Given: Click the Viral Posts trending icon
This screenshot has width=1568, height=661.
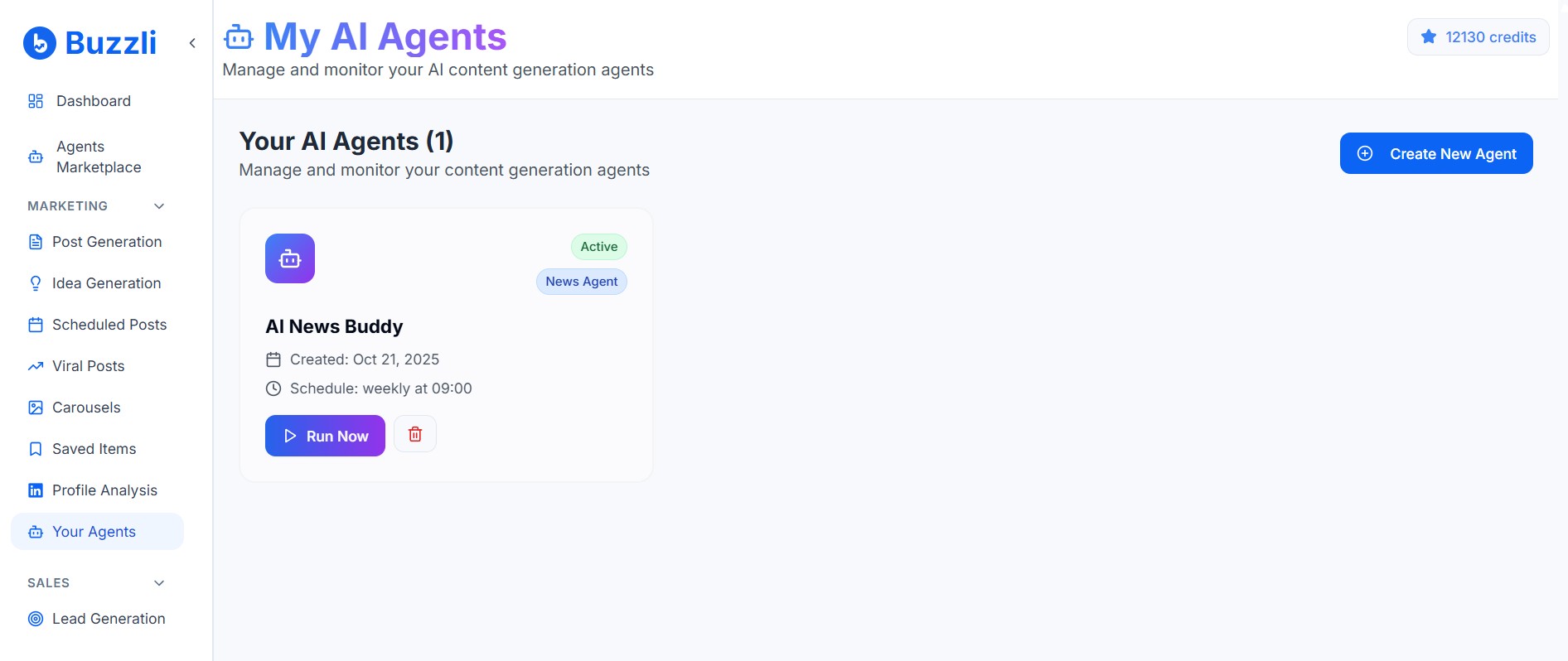Looking at the screenshot, I should click(35, 365).
